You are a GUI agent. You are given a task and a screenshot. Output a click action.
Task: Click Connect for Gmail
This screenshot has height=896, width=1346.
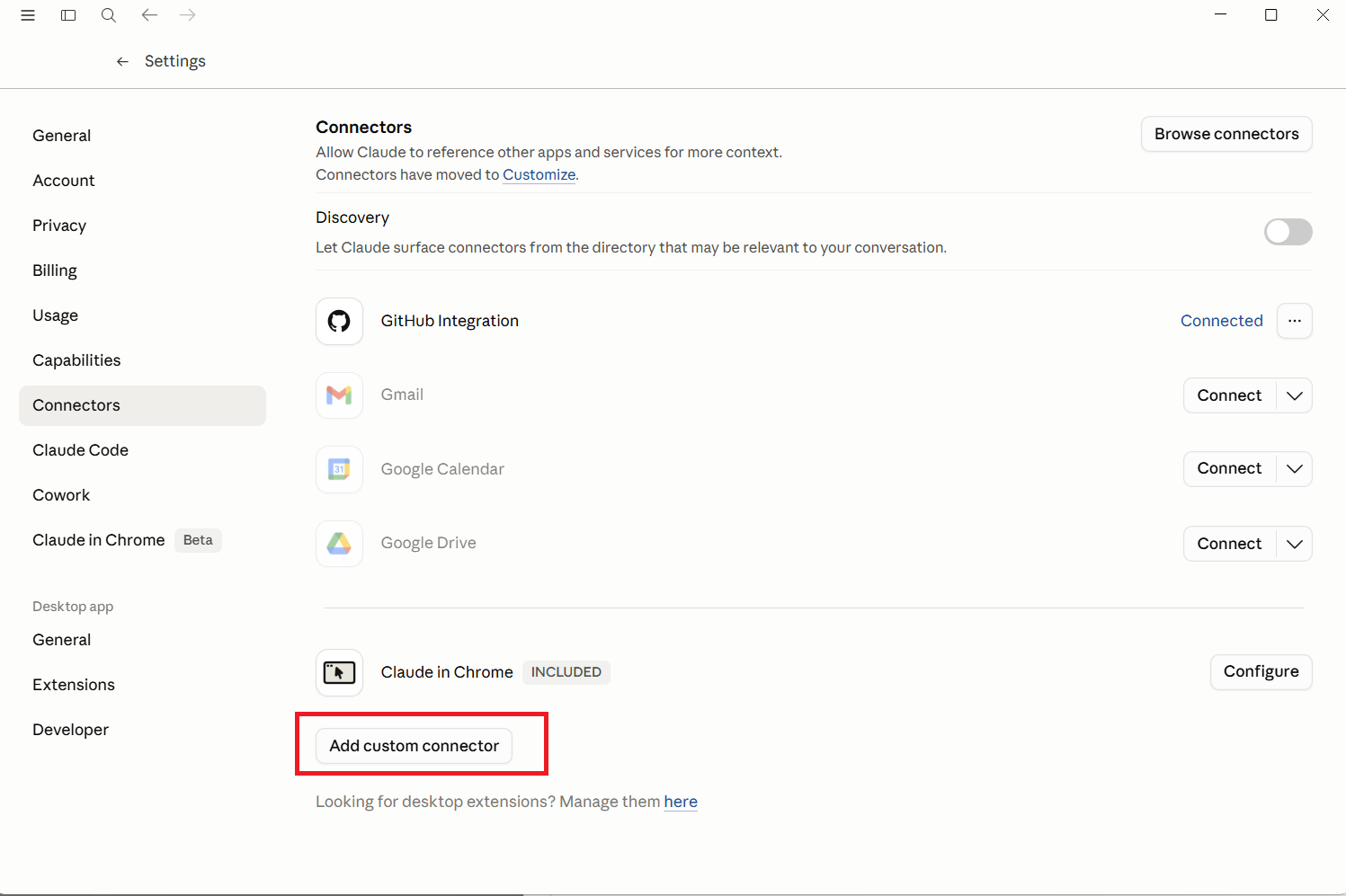(1229, 395)
